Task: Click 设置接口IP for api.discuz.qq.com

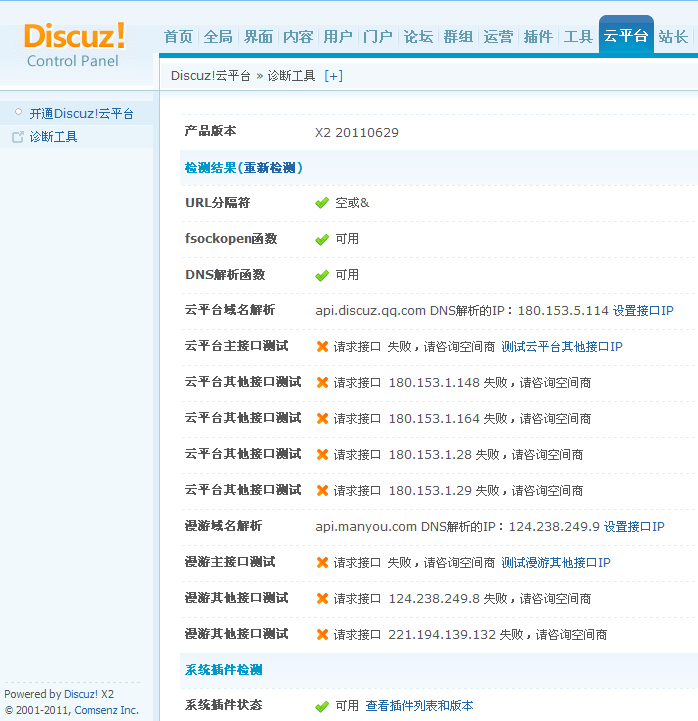Action: [x=643, y=311]
